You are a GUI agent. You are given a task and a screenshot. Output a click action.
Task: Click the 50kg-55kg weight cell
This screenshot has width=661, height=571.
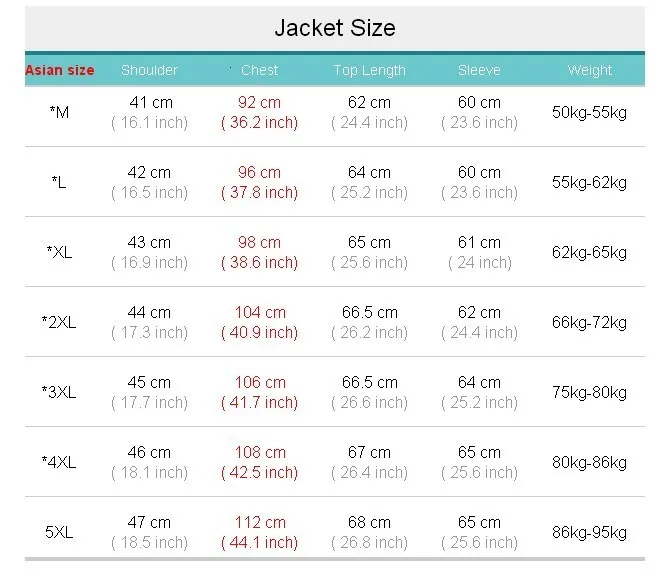(x=589, y=112)
